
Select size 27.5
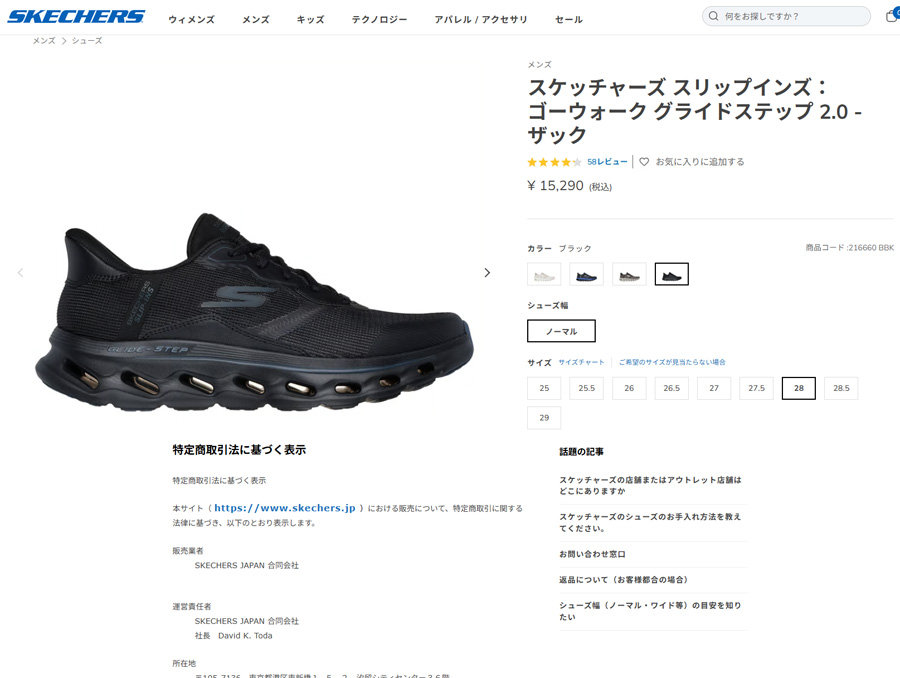(757, 388)
